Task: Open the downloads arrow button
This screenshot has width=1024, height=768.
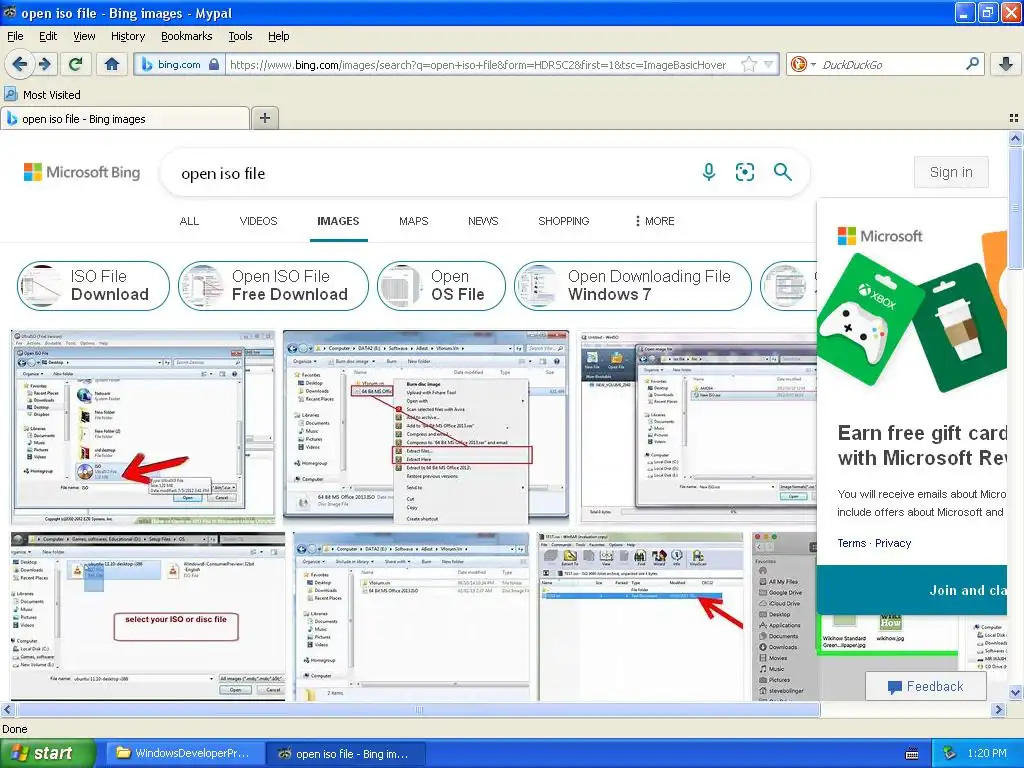Action: (x=1006, y=64)
